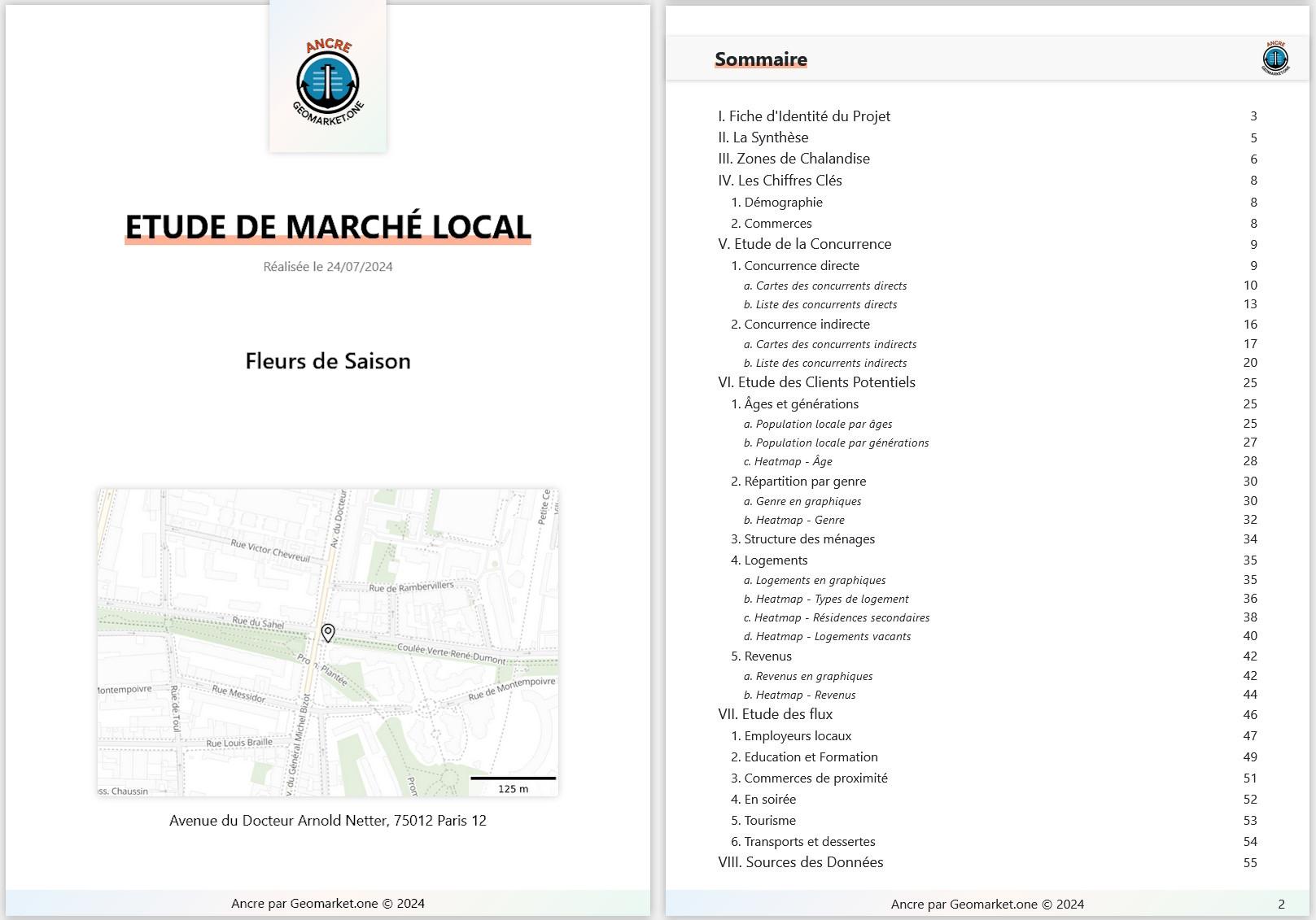Open 'a. Revenus en graphiques'
The width and height of the screenshot is (1316, 920).
[808, 676]
